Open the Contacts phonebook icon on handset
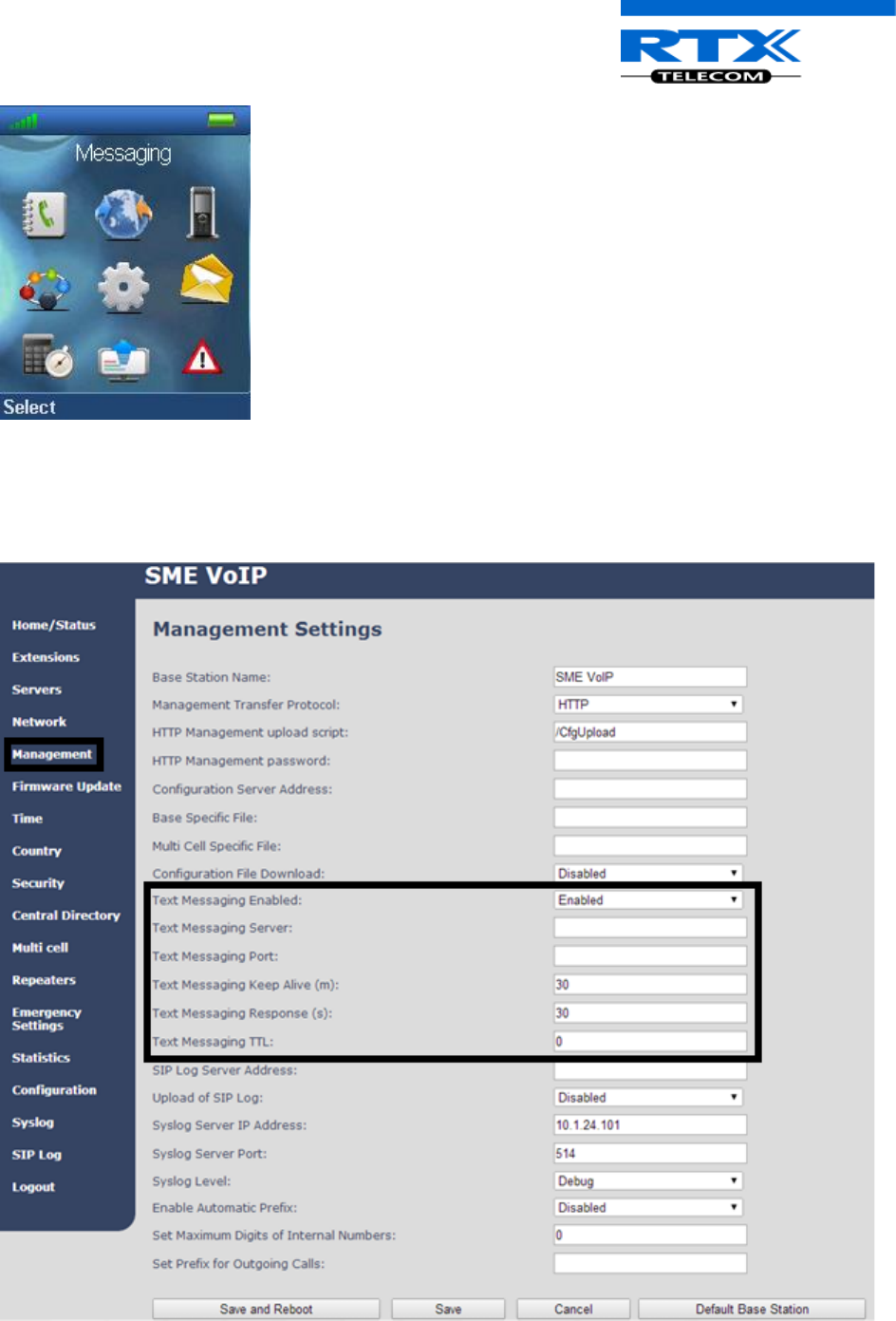 coord(44,214)
